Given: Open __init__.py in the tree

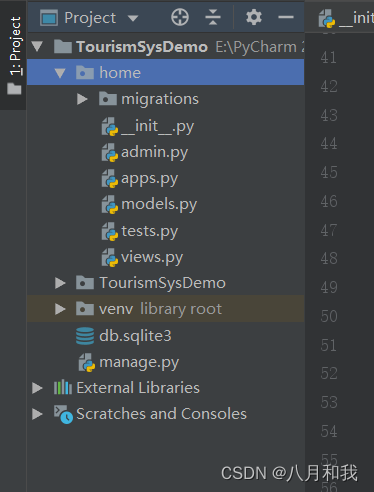Looking at the screenshot, I should pos(157,127).
